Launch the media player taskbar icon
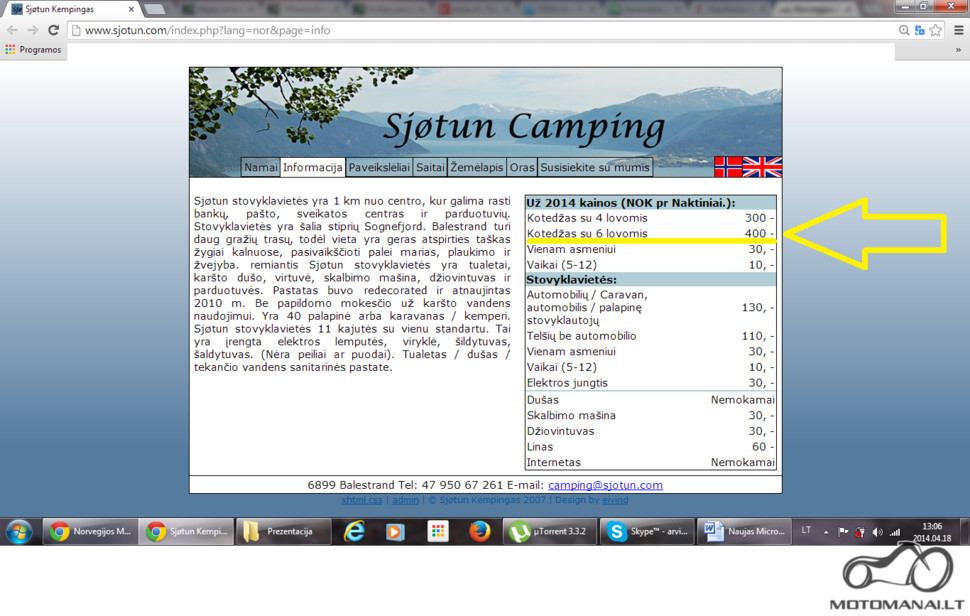Image resolution: width=970 pixels, height=616 pixels. (x=395, y=531)
